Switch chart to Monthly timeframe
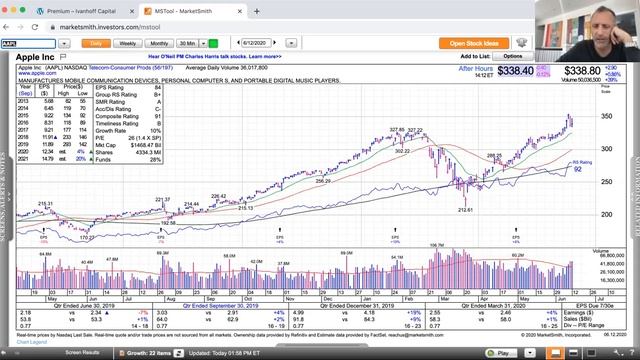The width and height of the screenshot is (640, 360). pyautogui.click(x=159, y=43)
